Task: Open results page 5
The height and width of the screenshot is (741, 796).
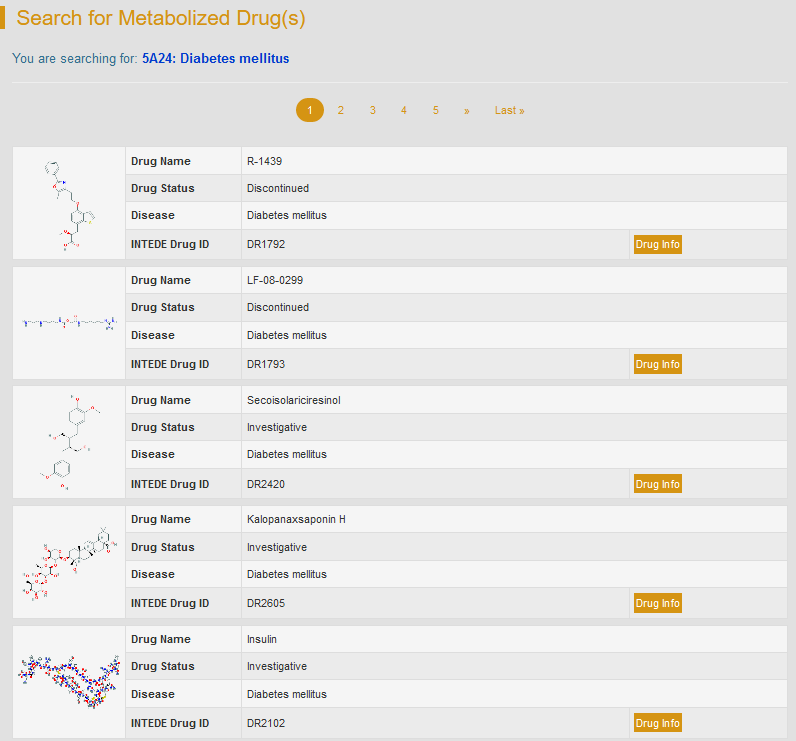Action: point(436,110)
